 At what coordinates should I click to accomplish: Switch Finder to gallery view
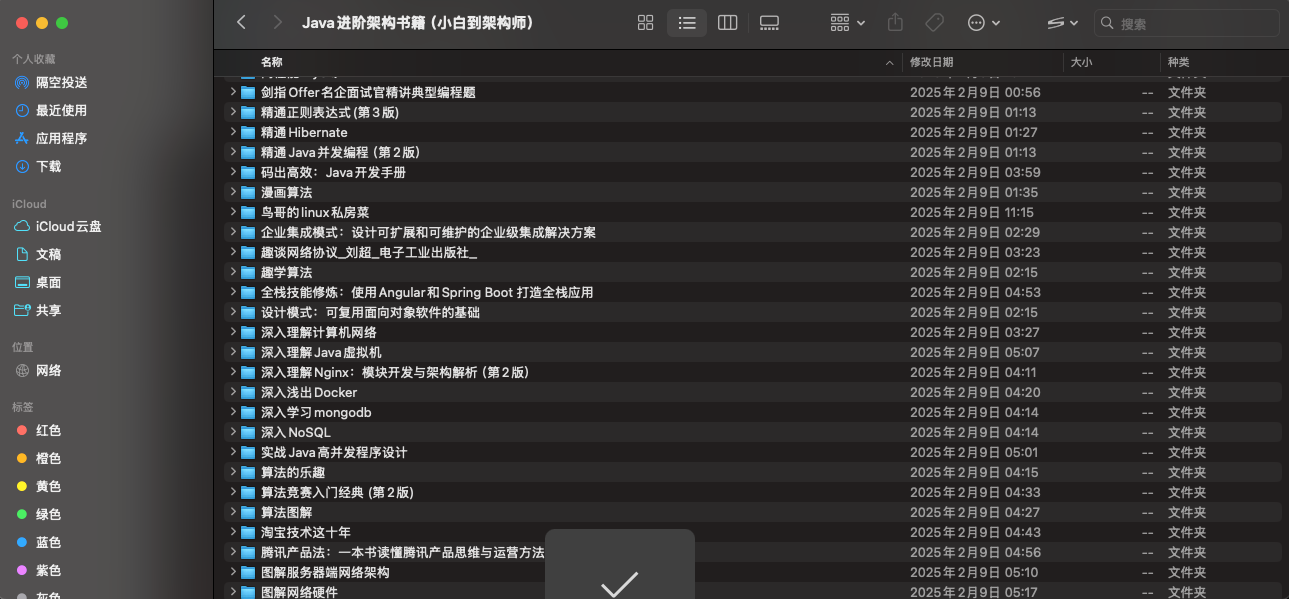(x=769, y=23)
